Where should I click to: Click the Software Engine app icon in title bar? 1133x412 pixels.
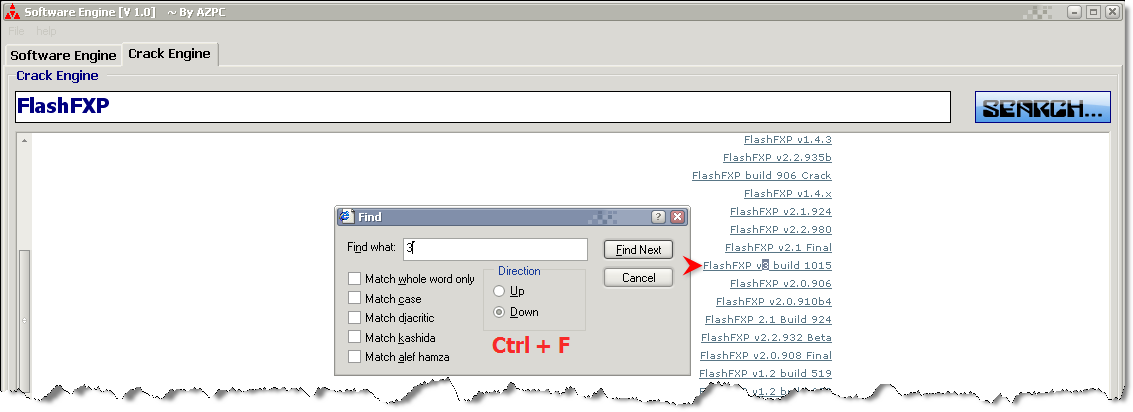(x=11, y=12)
